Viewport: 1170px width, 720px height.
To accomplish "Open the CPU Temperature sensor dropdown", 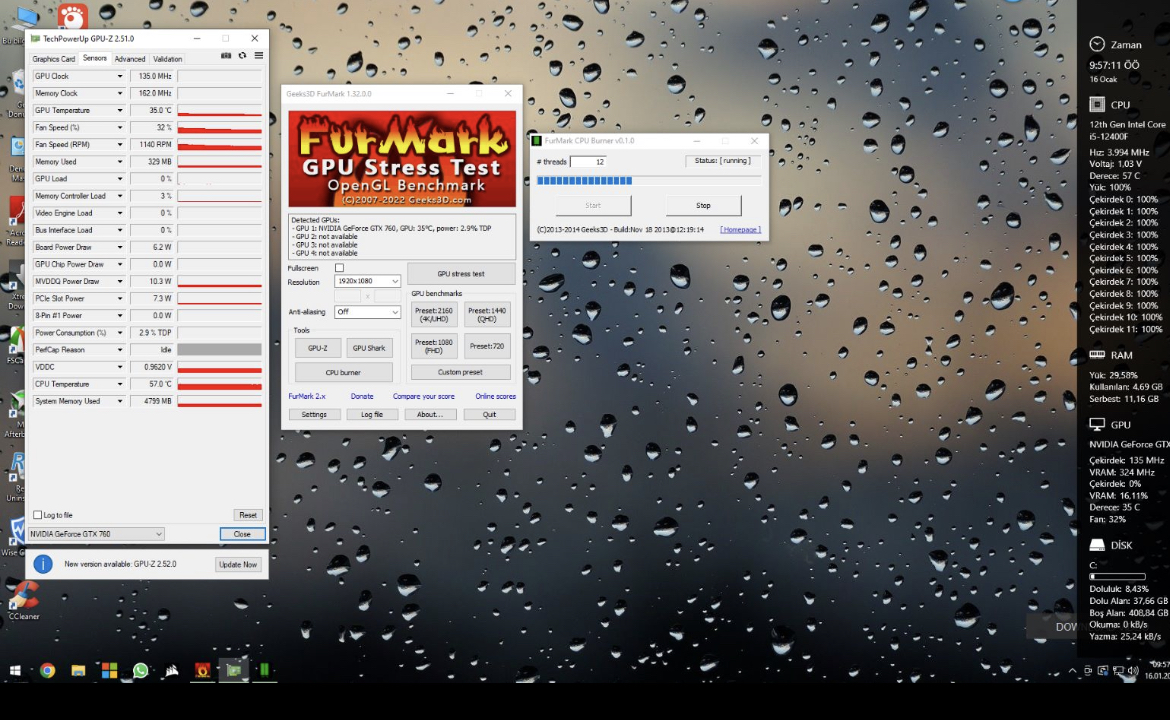I will [x=119, y=384].
